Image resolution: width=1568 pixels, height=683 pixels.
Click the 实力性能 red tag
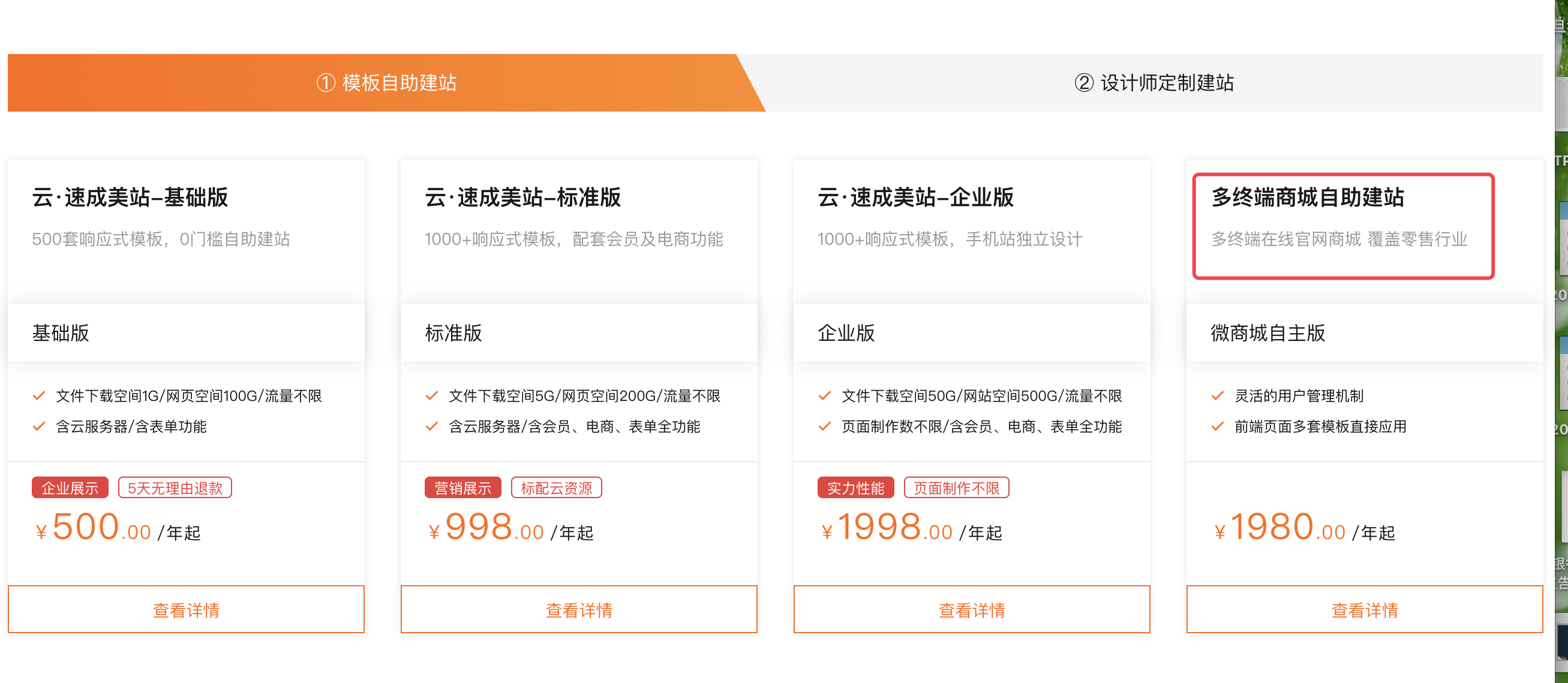pos(855,488)
